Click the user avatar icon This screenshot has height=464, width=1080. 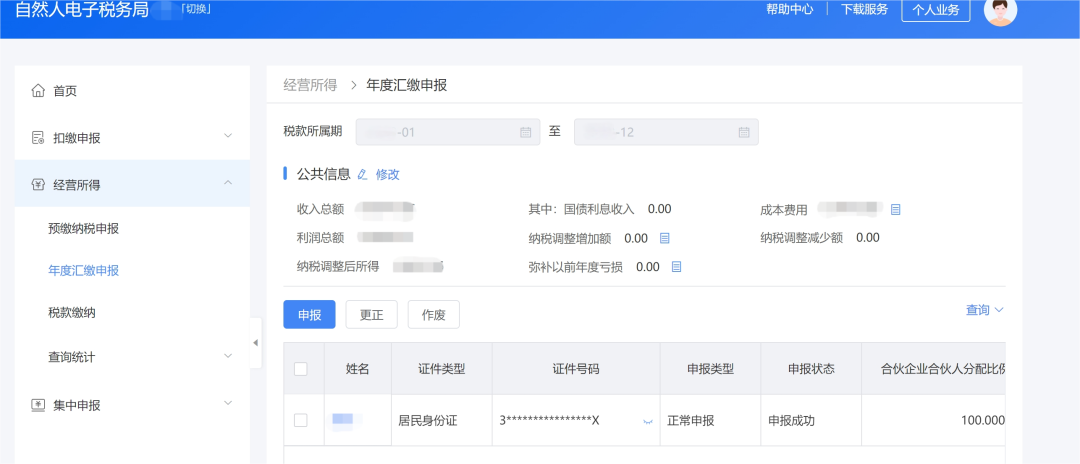(x=1000, y=10)
